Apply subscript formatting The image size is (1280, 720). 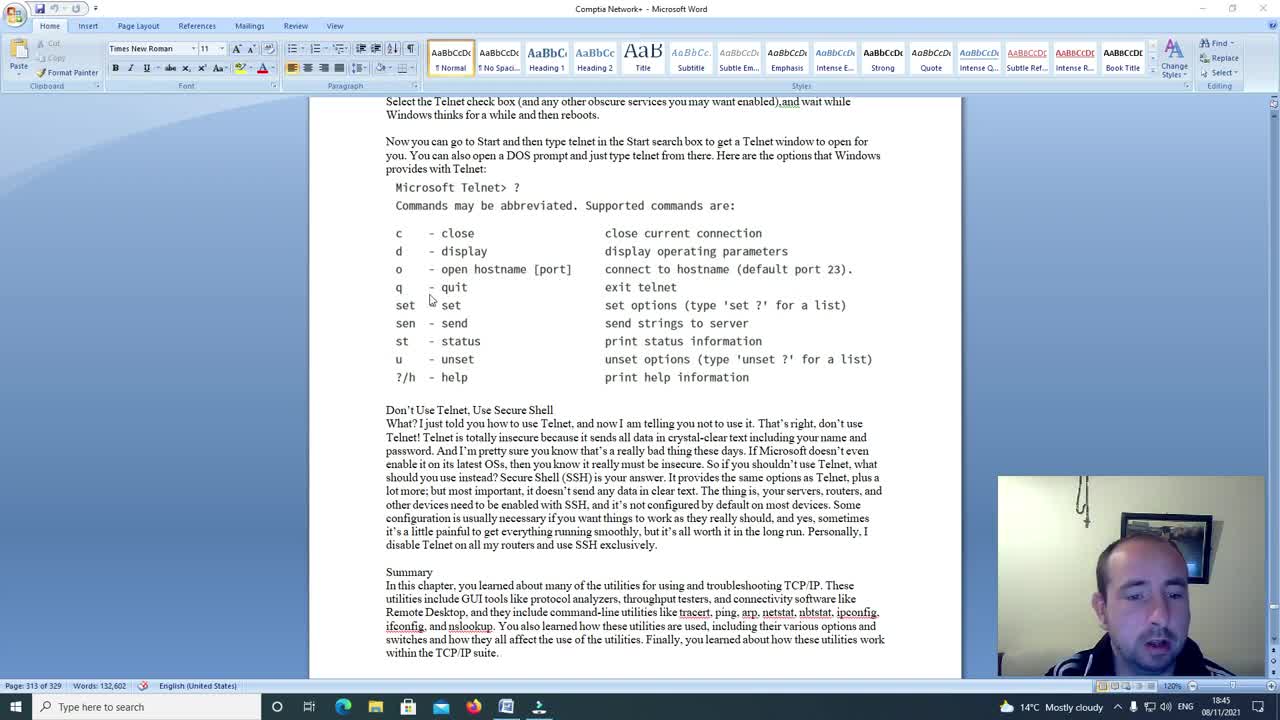pyautogui.click(x=186, y=68)
